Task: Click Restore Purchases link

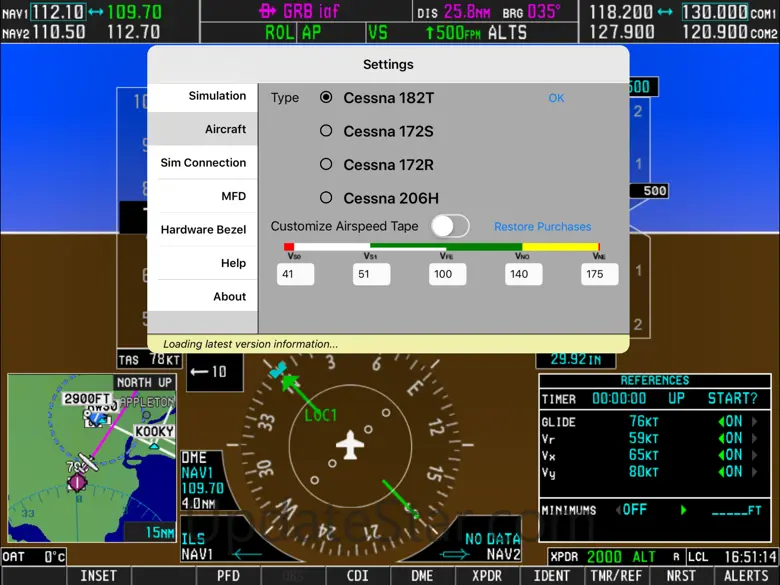Action: [x=542, y=227]
